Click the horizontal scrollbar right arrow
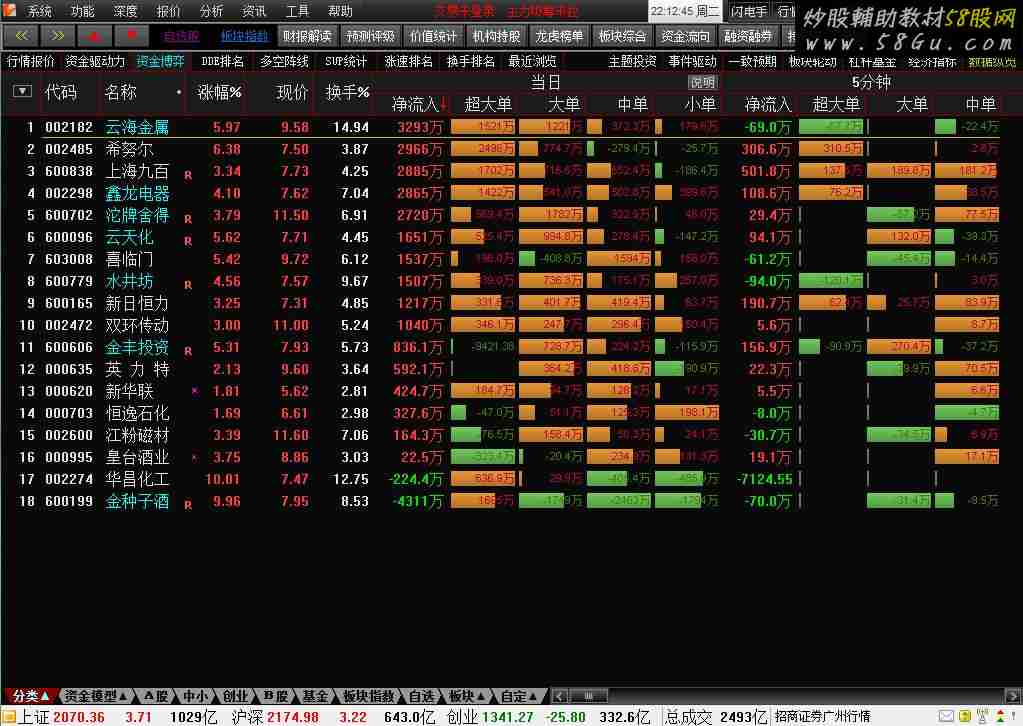This screenshot has height=726, width=1023. [x=1013, y=696]
